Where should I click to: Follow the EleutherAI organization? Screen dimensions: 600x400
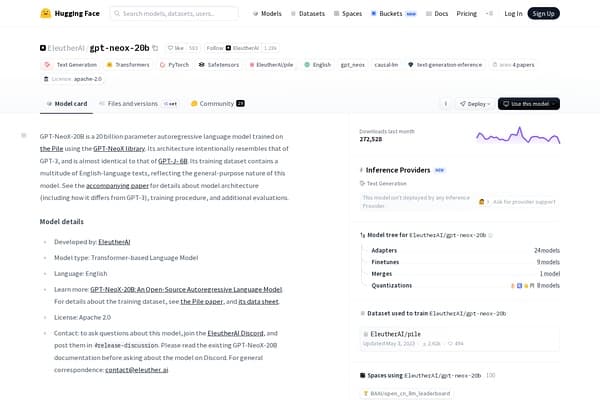pyautogui.click(x=215, y=48)
